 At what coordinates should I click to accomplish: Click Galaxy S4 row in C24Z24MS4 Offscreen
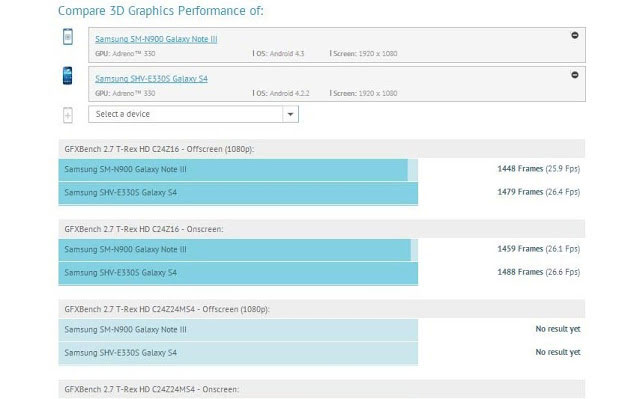click(238, 353)
